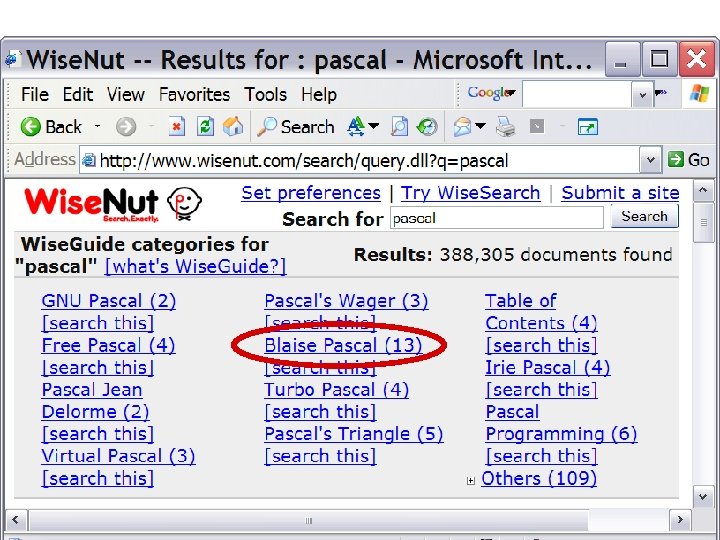The image size is (720, 540).
Task: Open the Blaise Pascal (13) category
Action: point(343,345)
